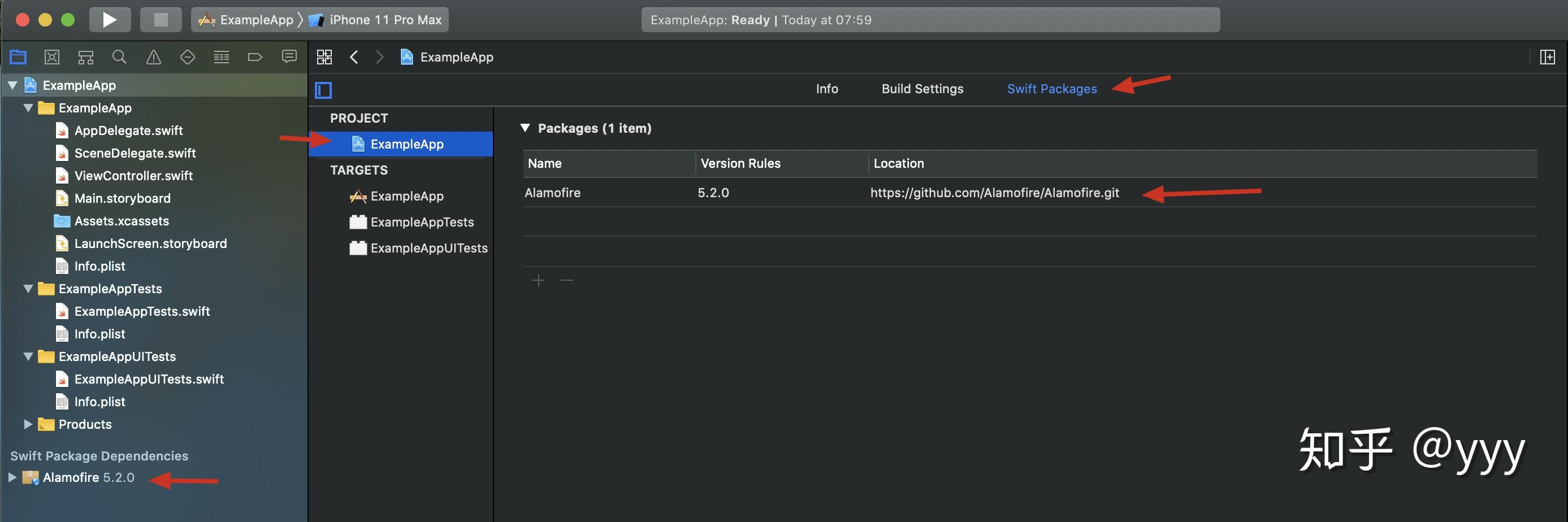
Task: Go forward in editor history
Action: [x=380, y=57]
